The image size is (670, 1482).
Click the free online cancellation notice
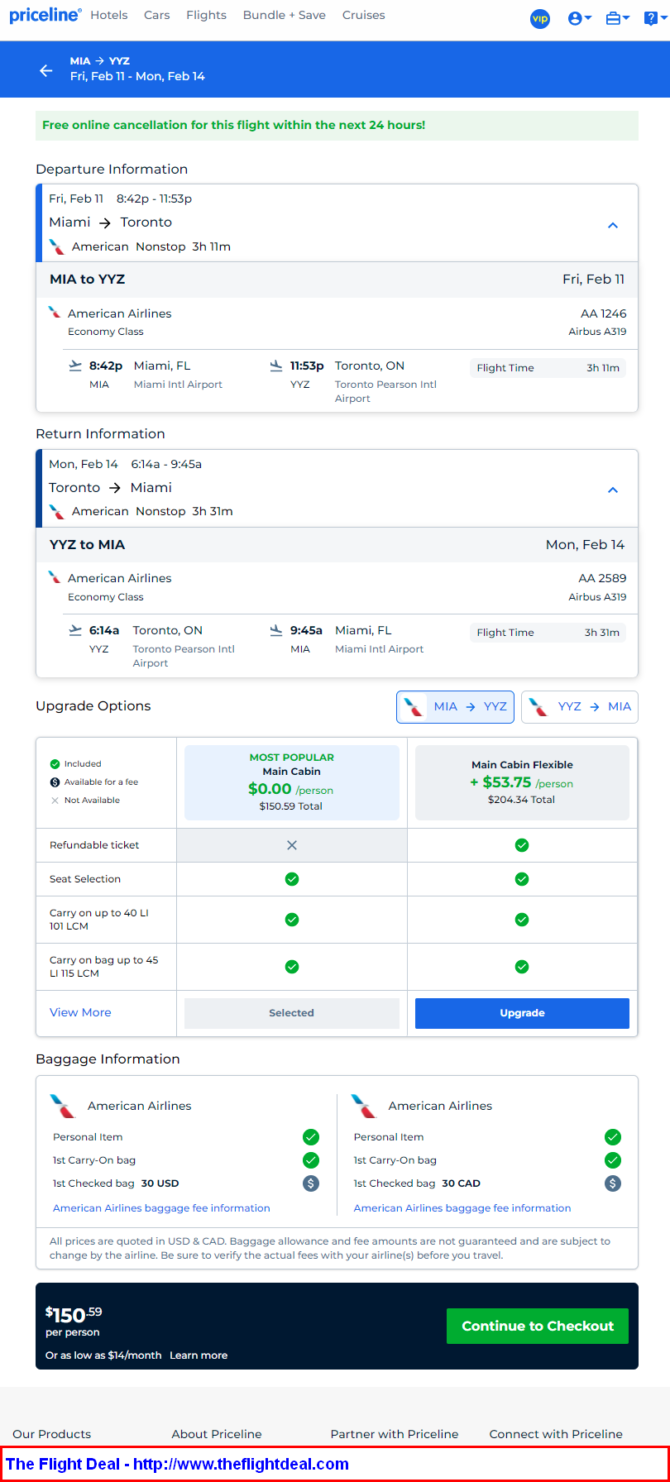(x=337, y=125)
